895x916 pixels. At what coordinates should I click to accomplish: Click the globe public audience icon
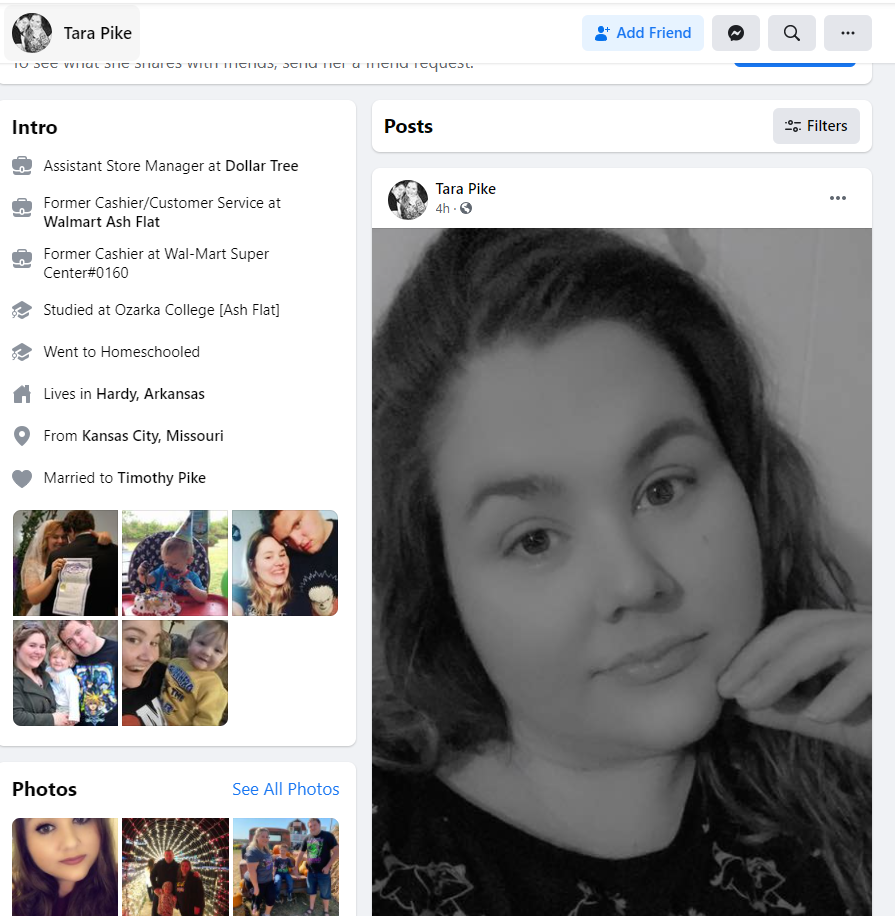(x=466, y=208)
